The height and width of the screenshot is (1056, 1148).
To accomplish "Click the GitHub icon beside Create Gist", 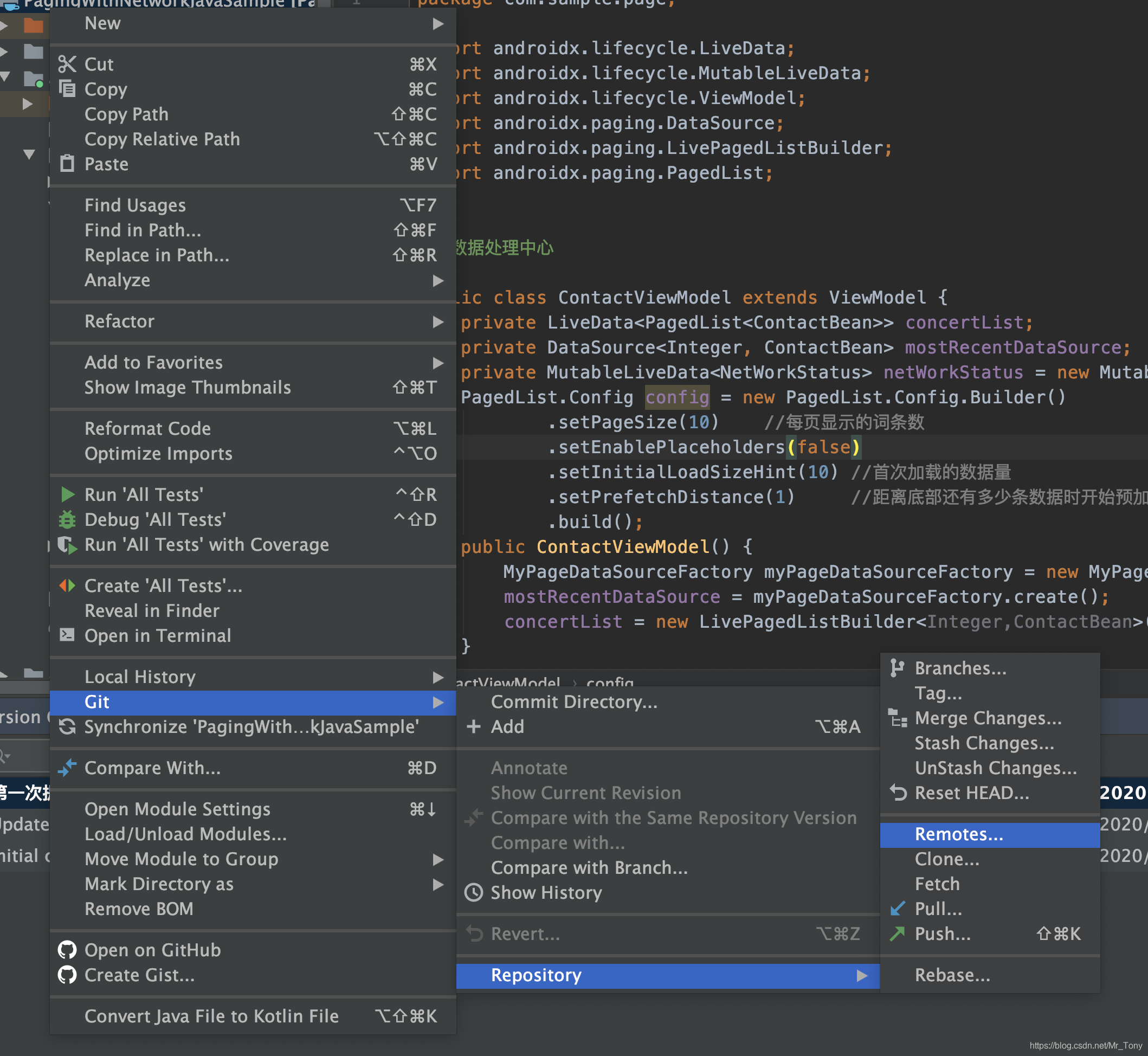I will click(67, 975).
